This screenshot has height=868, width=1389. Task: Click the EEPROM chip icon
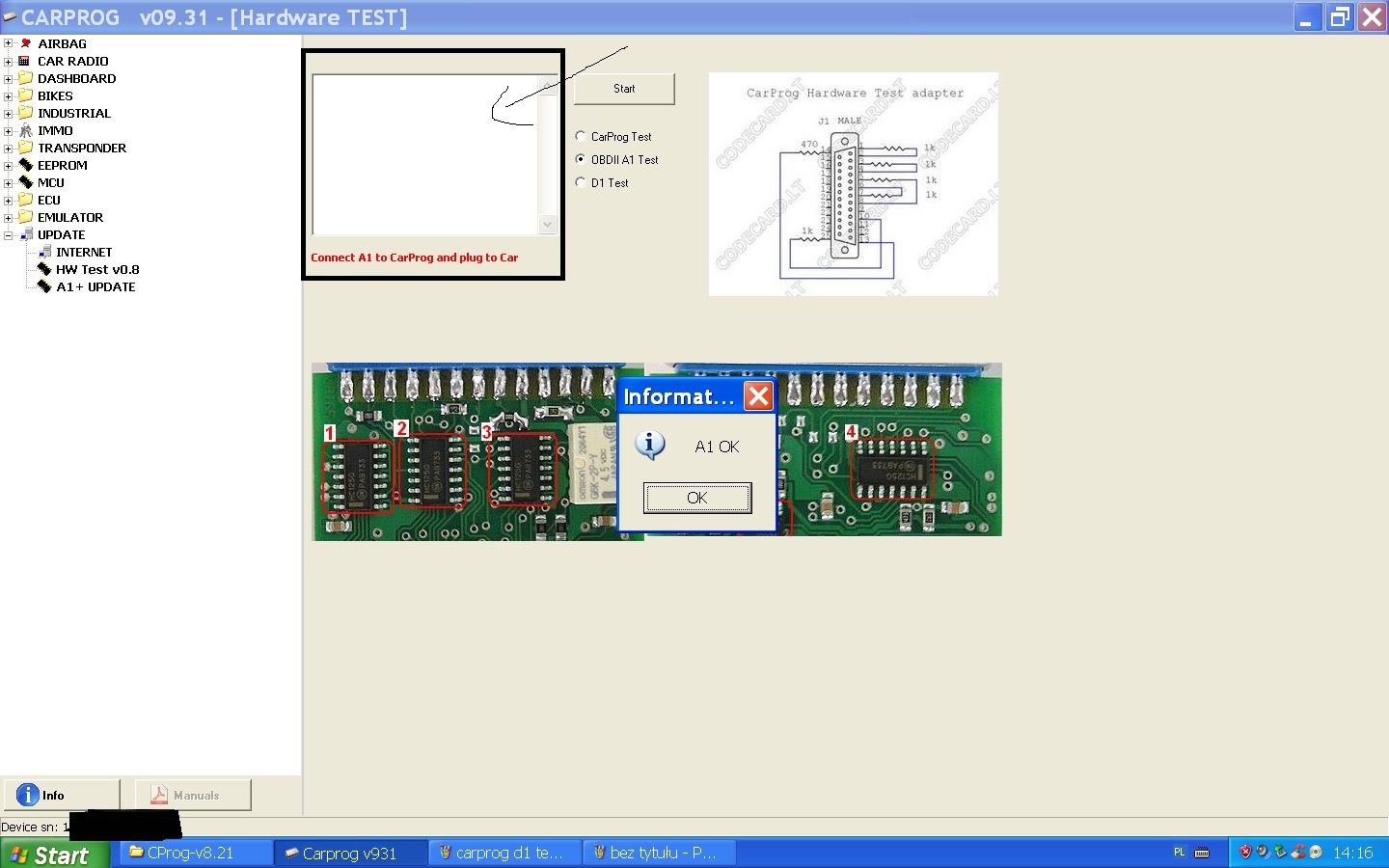(x=26, y=165)
